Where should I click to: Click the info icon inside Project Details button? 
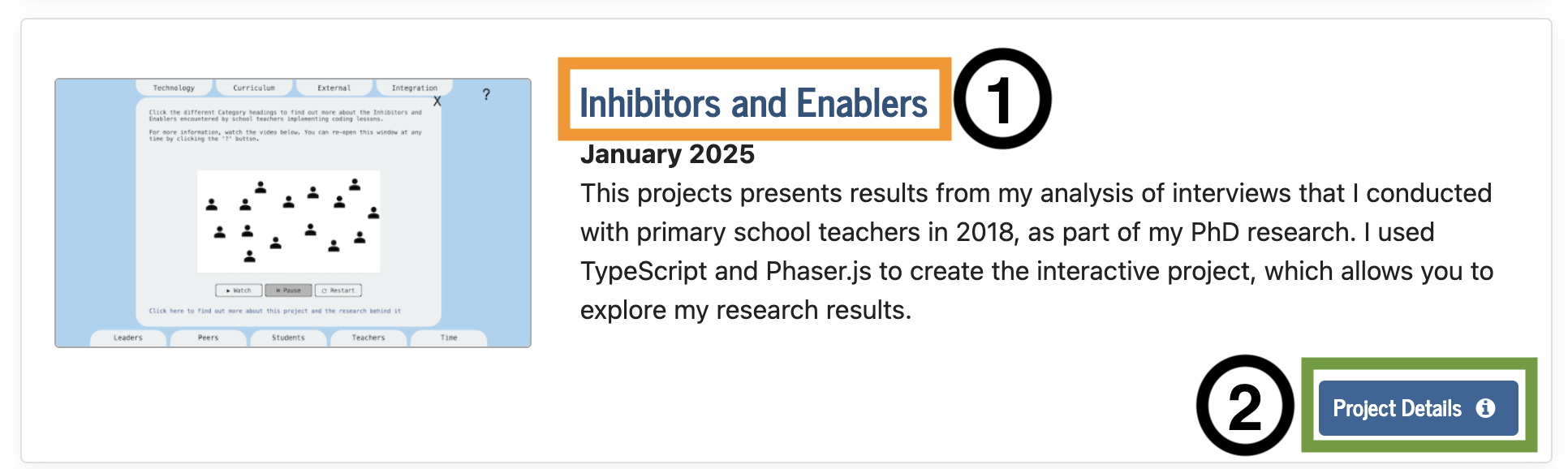pyautogui.click(x=1487, y=409)
